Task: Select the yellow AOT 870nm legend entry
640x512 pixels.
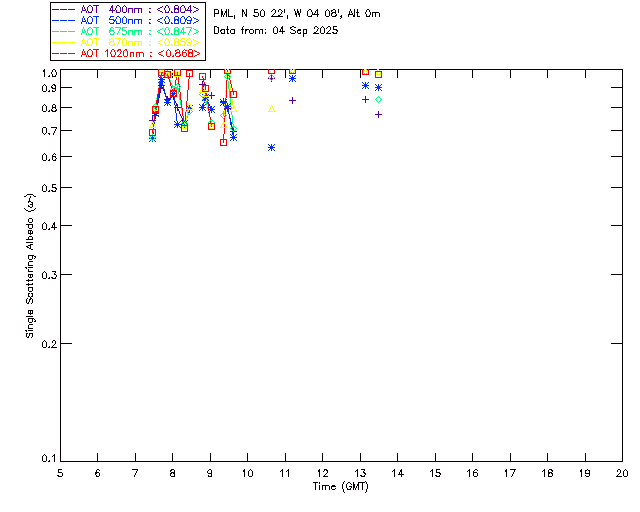Action: tap(127, 42)
